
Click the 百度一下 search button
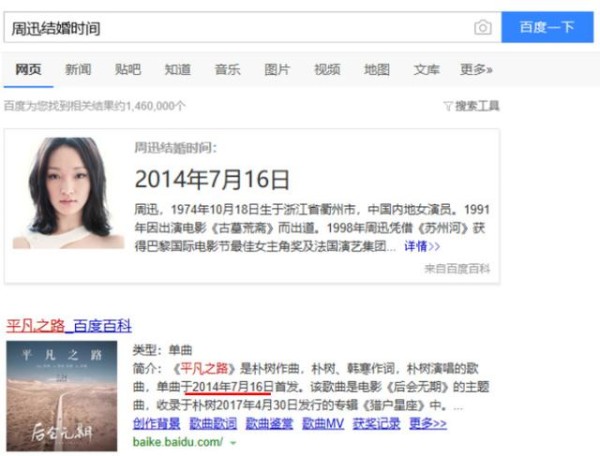point(547,27)
